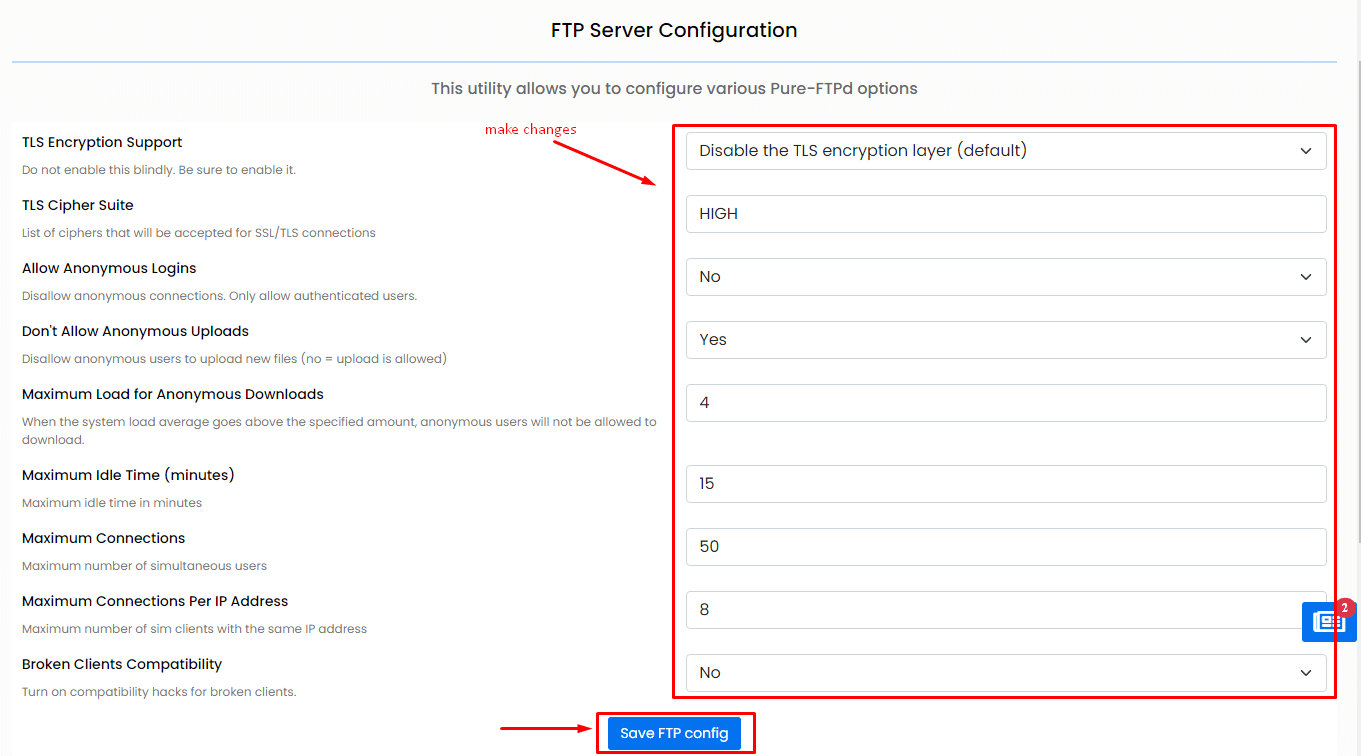Focus the Maximum Load for Anonymous Downloads field

(x=1006, y=403)
